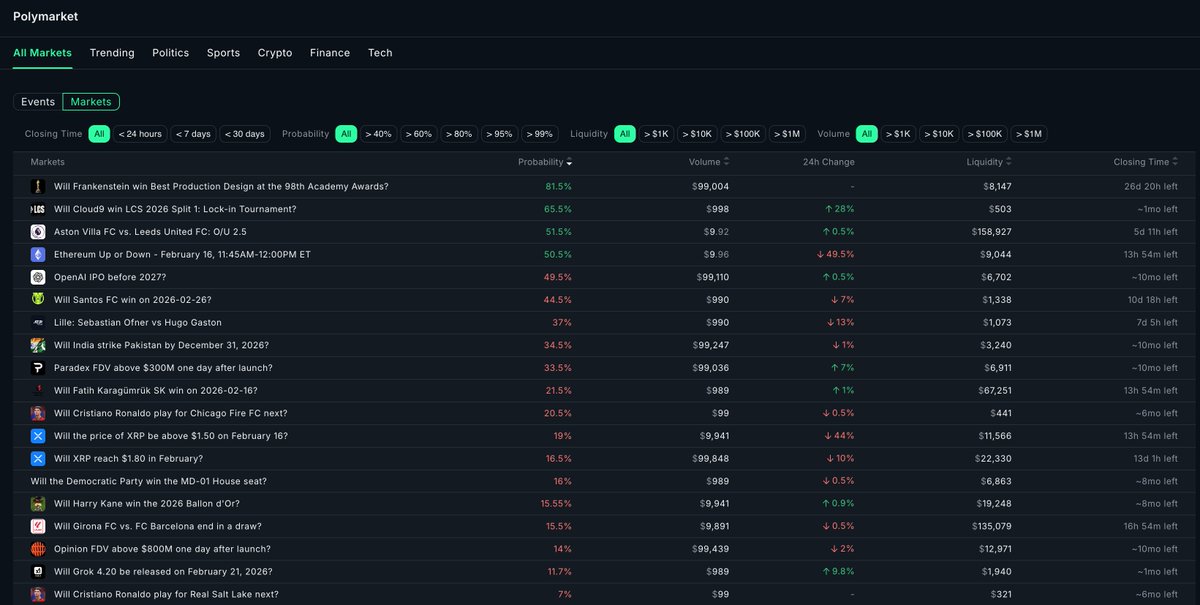Screen dimensions: 1200x605
Task: Click the OpenAI IPO market icon
Action: coord(38,277)
